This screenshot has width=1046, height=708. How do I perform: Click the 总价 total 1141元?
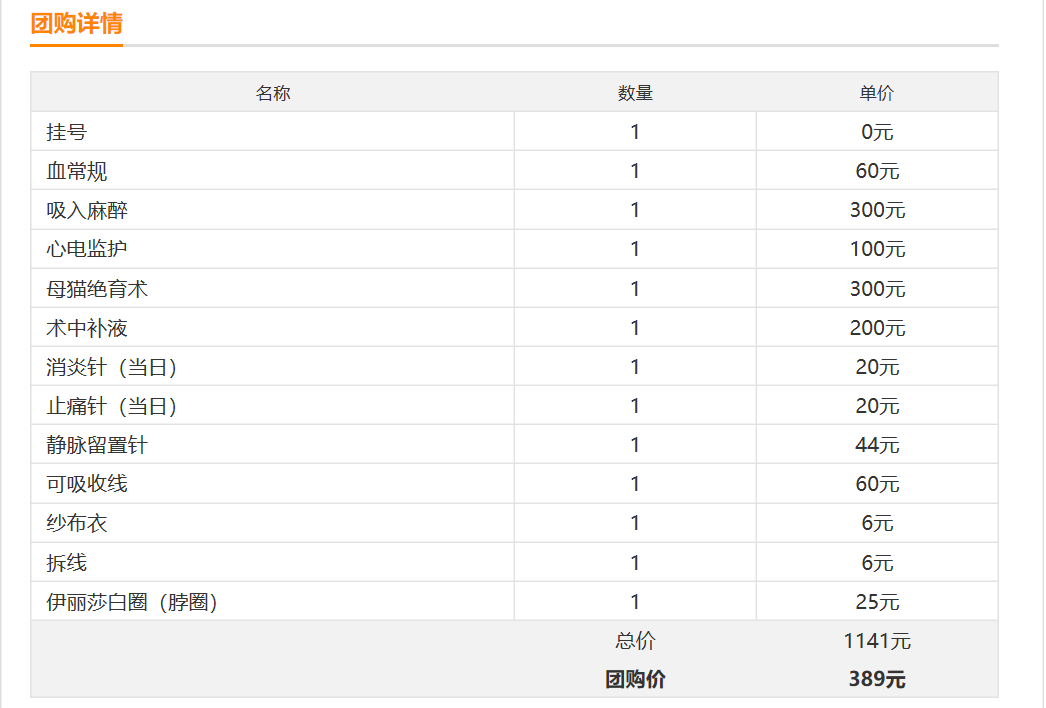tap(877, 641)
